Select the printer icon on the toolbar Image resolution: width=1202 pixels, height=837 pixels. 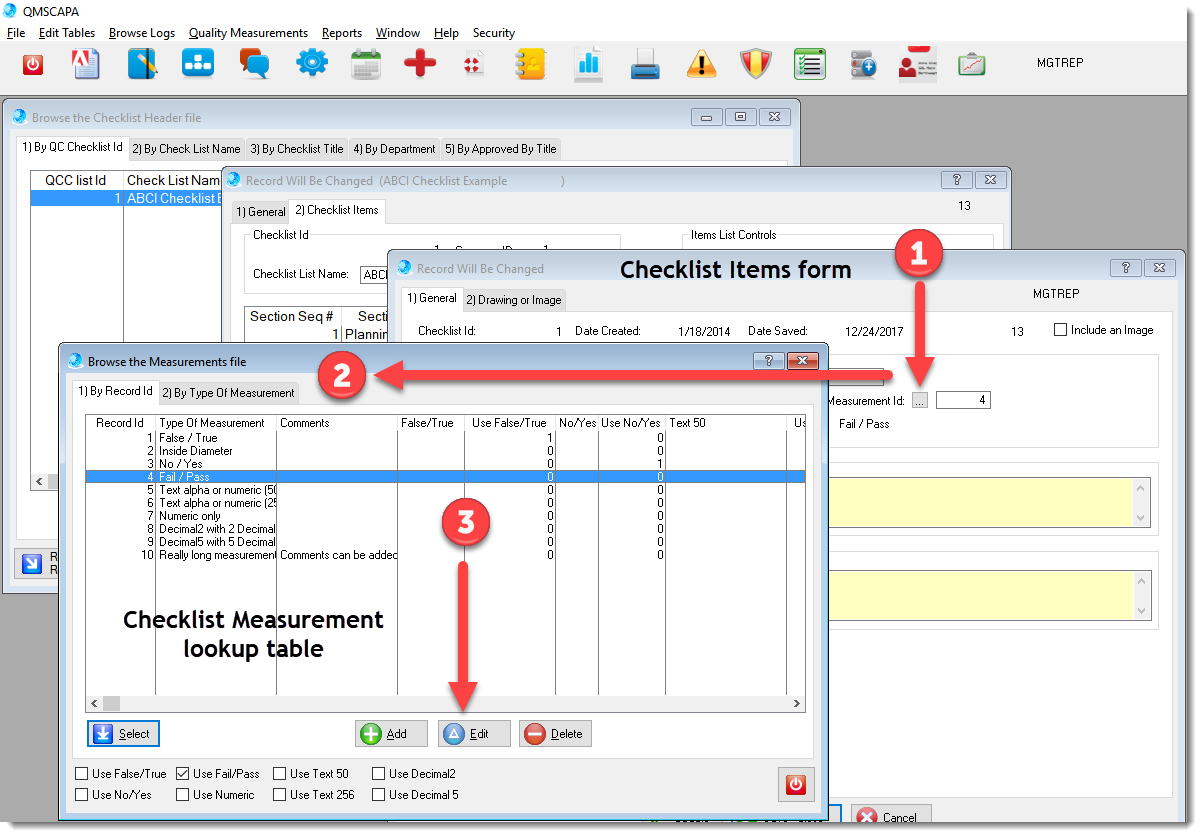[645, 62]
